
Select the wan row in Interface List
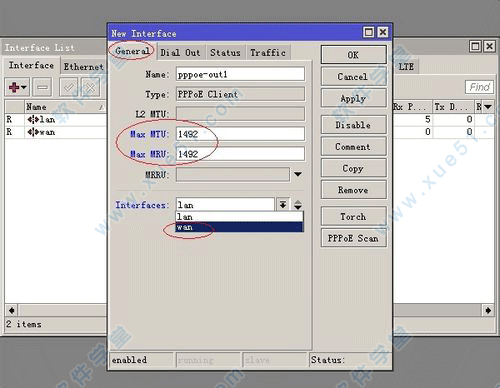click(x=56, y=132)
